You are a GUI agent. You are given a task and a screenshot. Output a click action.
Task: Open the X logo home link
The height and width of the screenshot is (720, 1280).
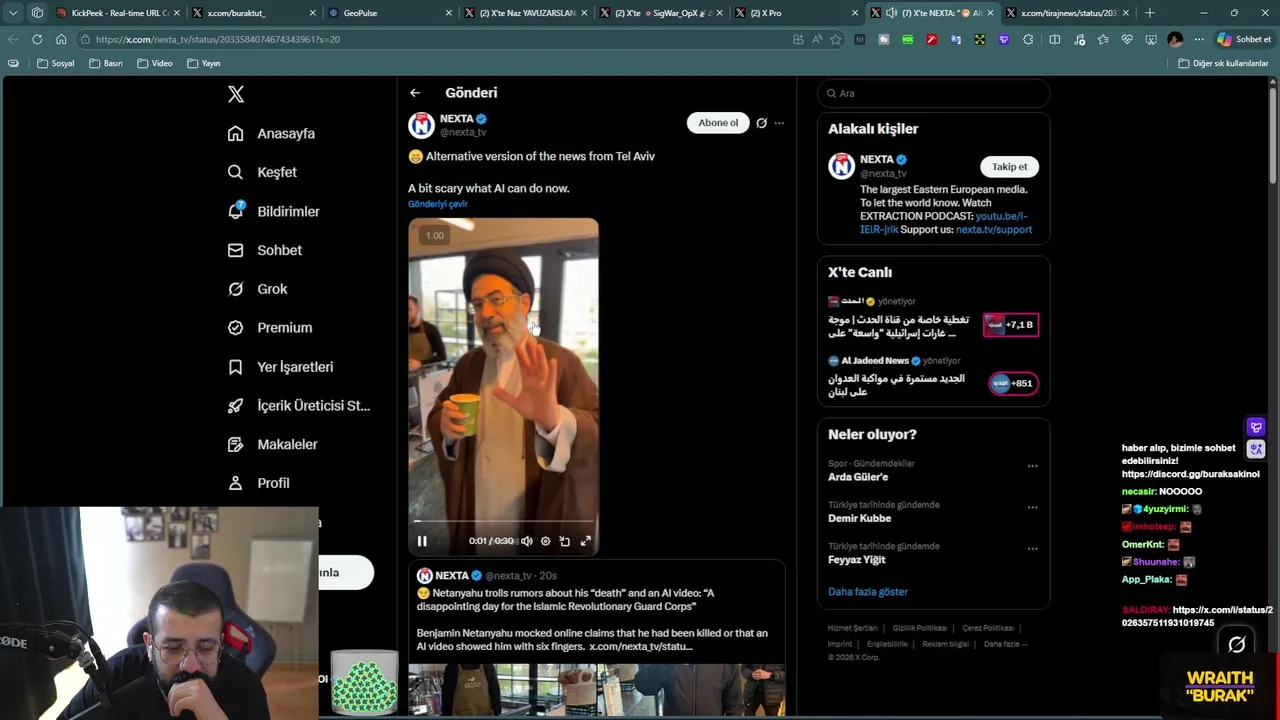(236, 94)
